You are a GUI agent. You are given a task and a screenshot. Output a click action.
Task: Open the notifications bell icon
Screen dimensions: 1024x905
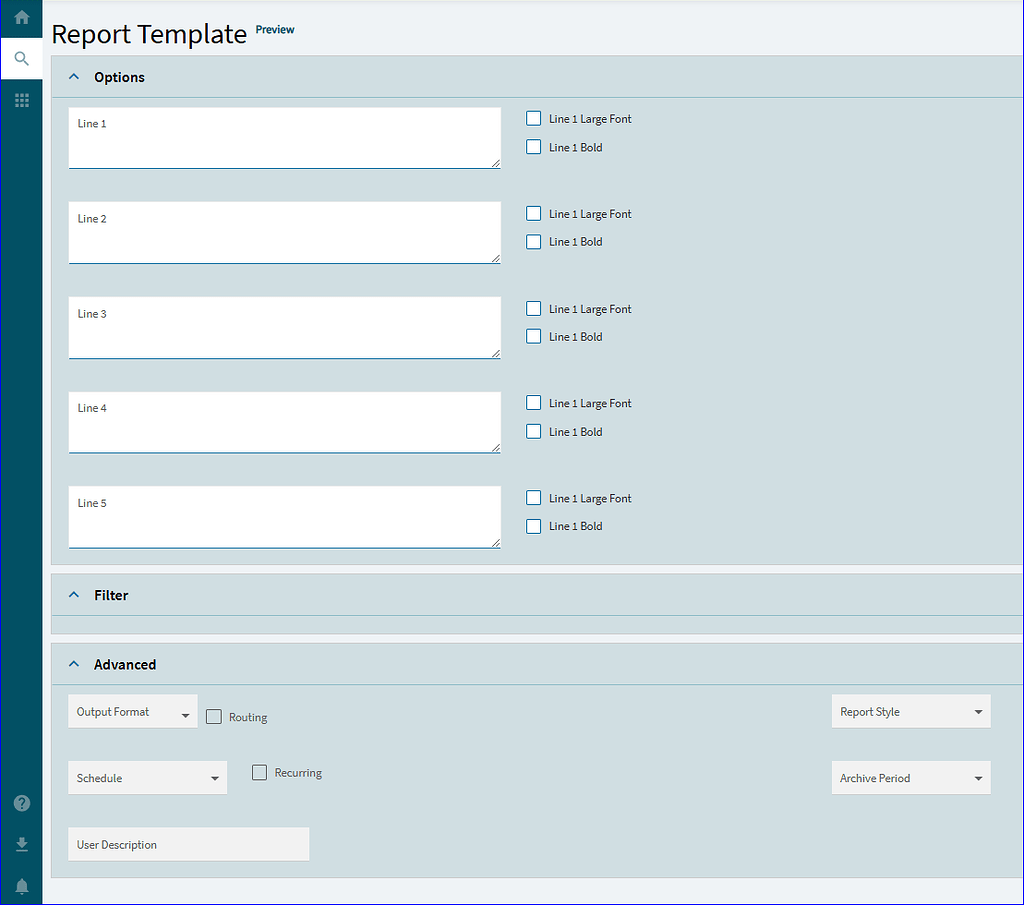coord(21,885)
